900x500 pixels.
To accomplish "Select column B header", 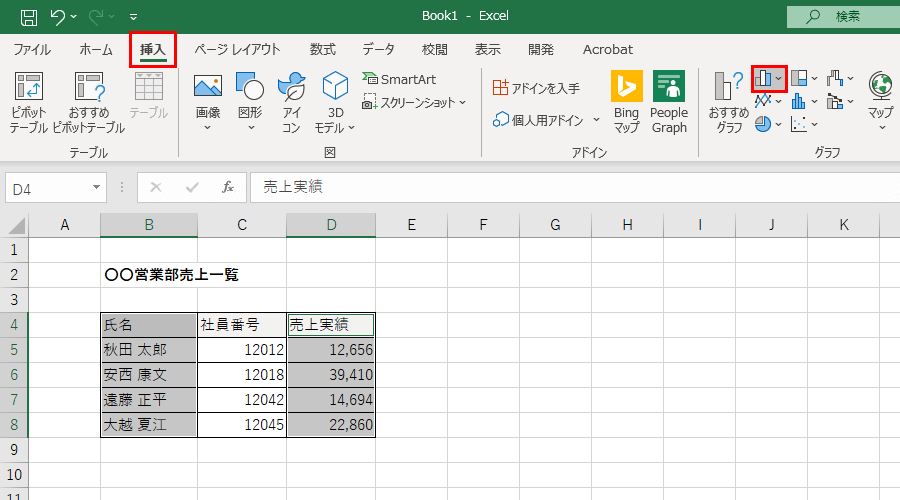I will (x=149, y=225).
